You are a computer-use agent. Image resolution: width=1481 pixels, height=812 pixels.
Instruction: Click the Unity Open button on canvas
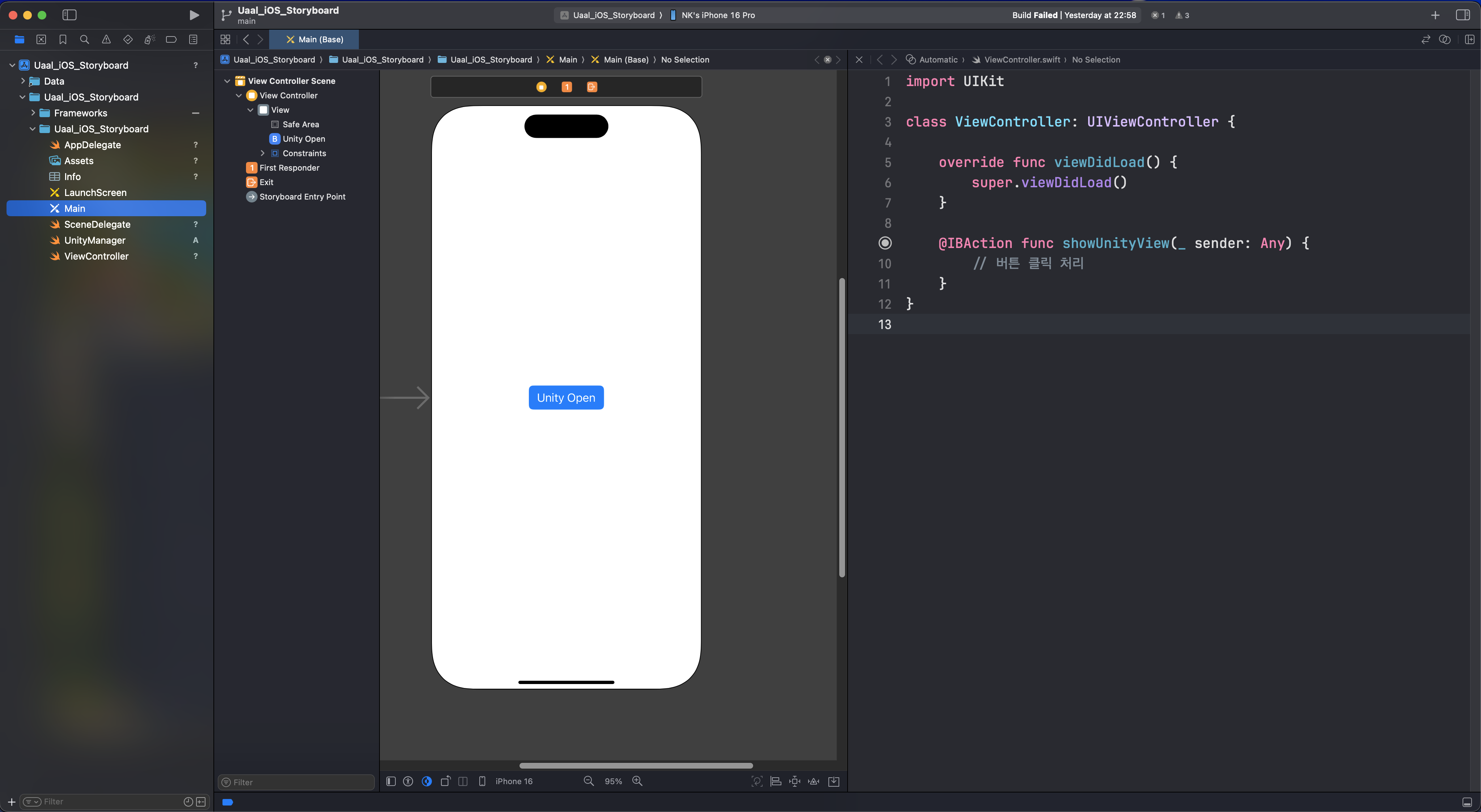(x=566, y=398)
